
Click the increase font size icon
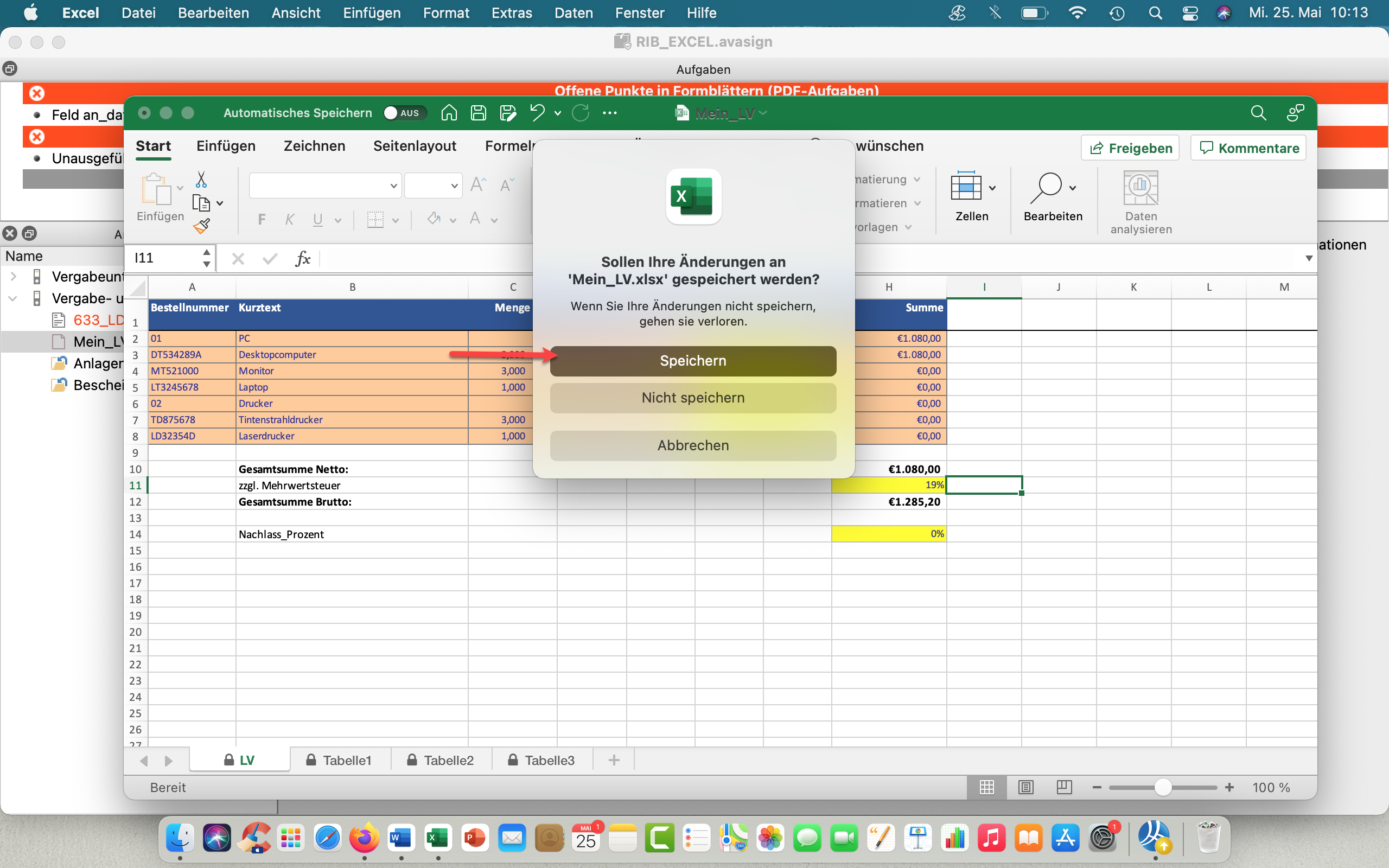point(478,185)
